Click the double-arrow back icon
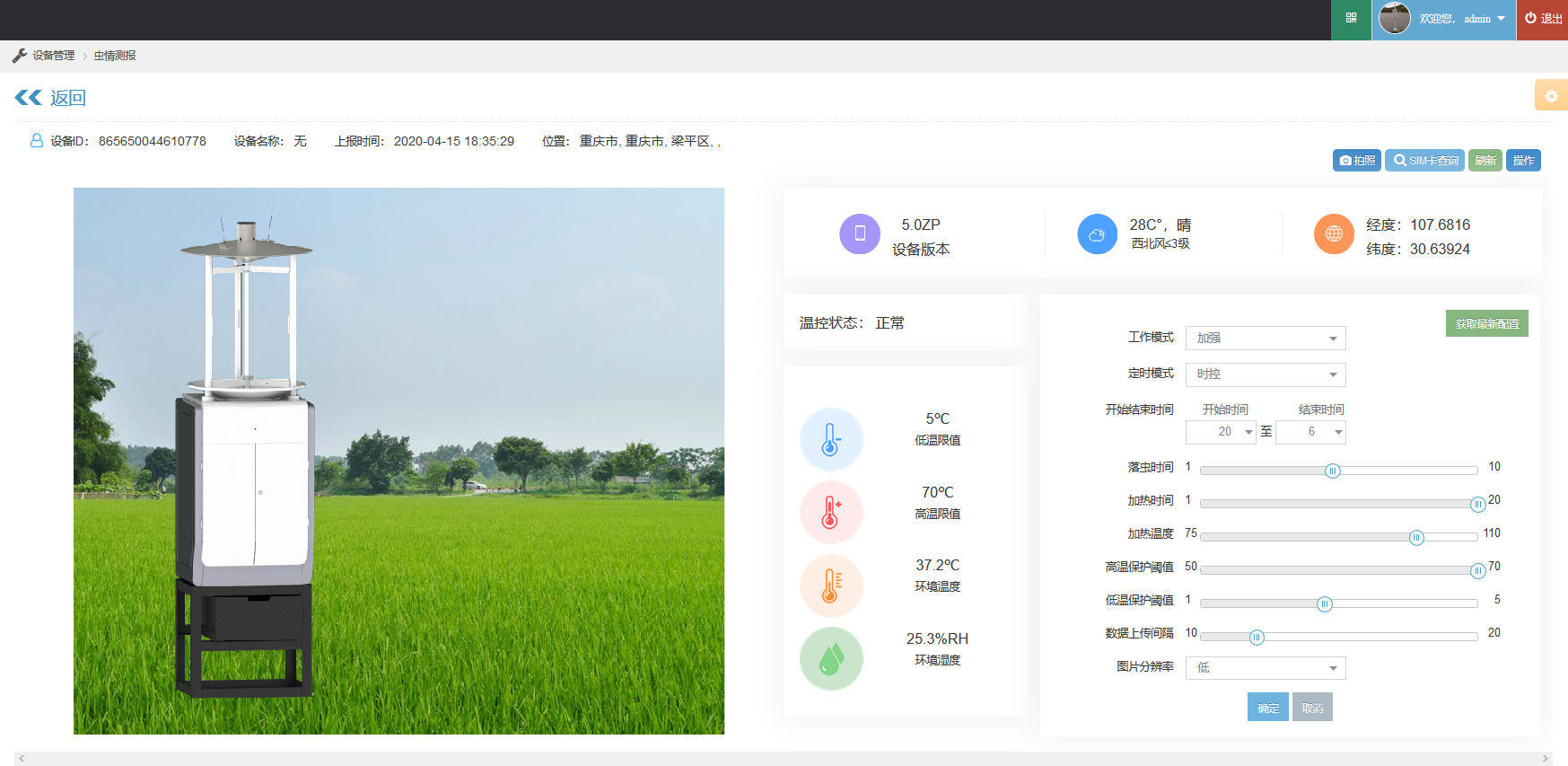 (x=29, y=98)
